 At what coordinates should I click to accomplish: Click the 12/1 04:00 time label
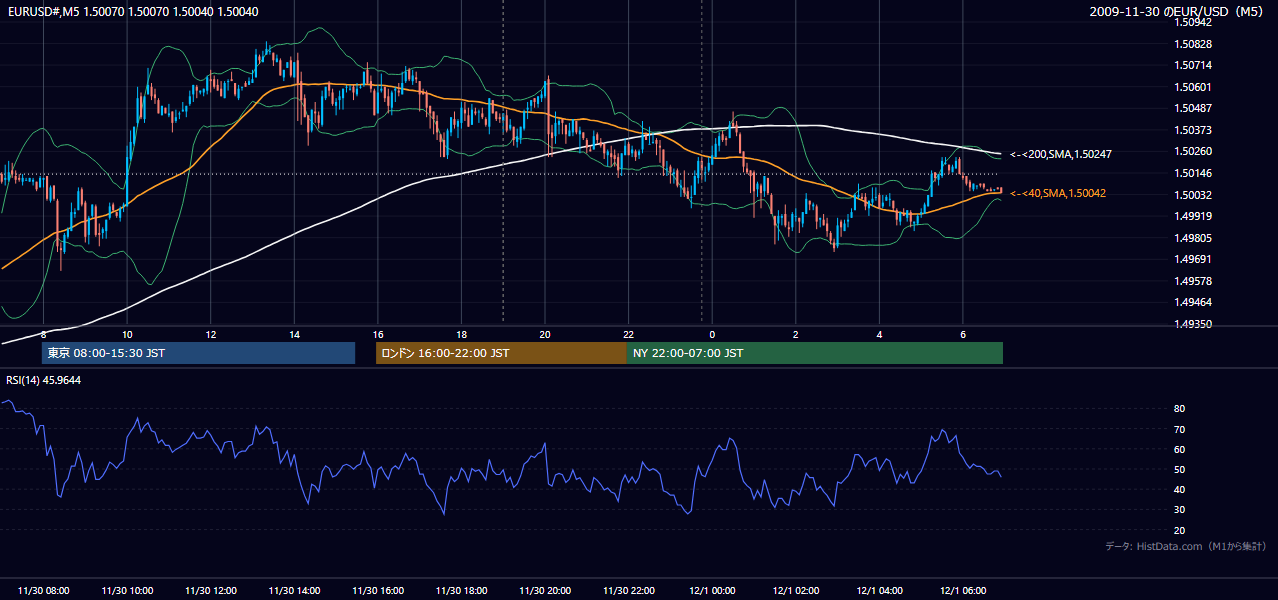(x=879, y=591)
